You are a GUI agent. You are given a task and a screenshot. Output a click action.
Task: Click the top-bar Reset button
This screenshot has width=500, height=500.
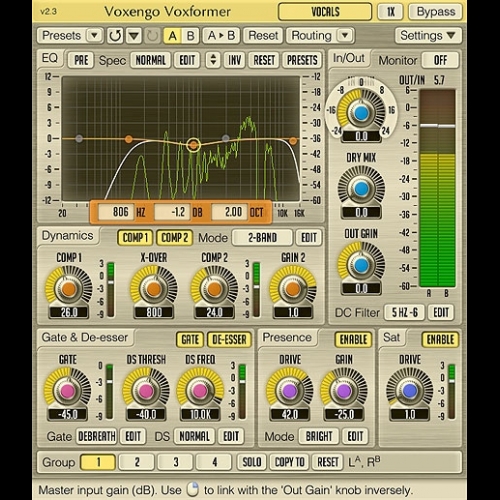(x=263, y=36)
